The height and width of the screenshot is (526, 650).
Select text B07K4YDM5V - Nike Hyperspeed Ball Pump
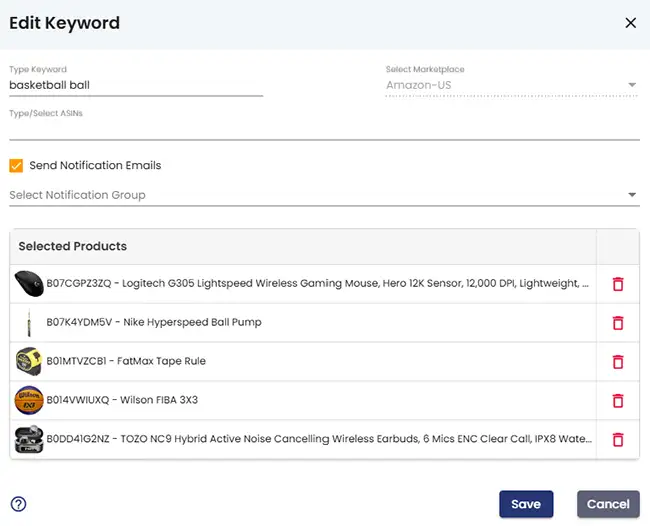pyautogui.click(x=154, y=322)
